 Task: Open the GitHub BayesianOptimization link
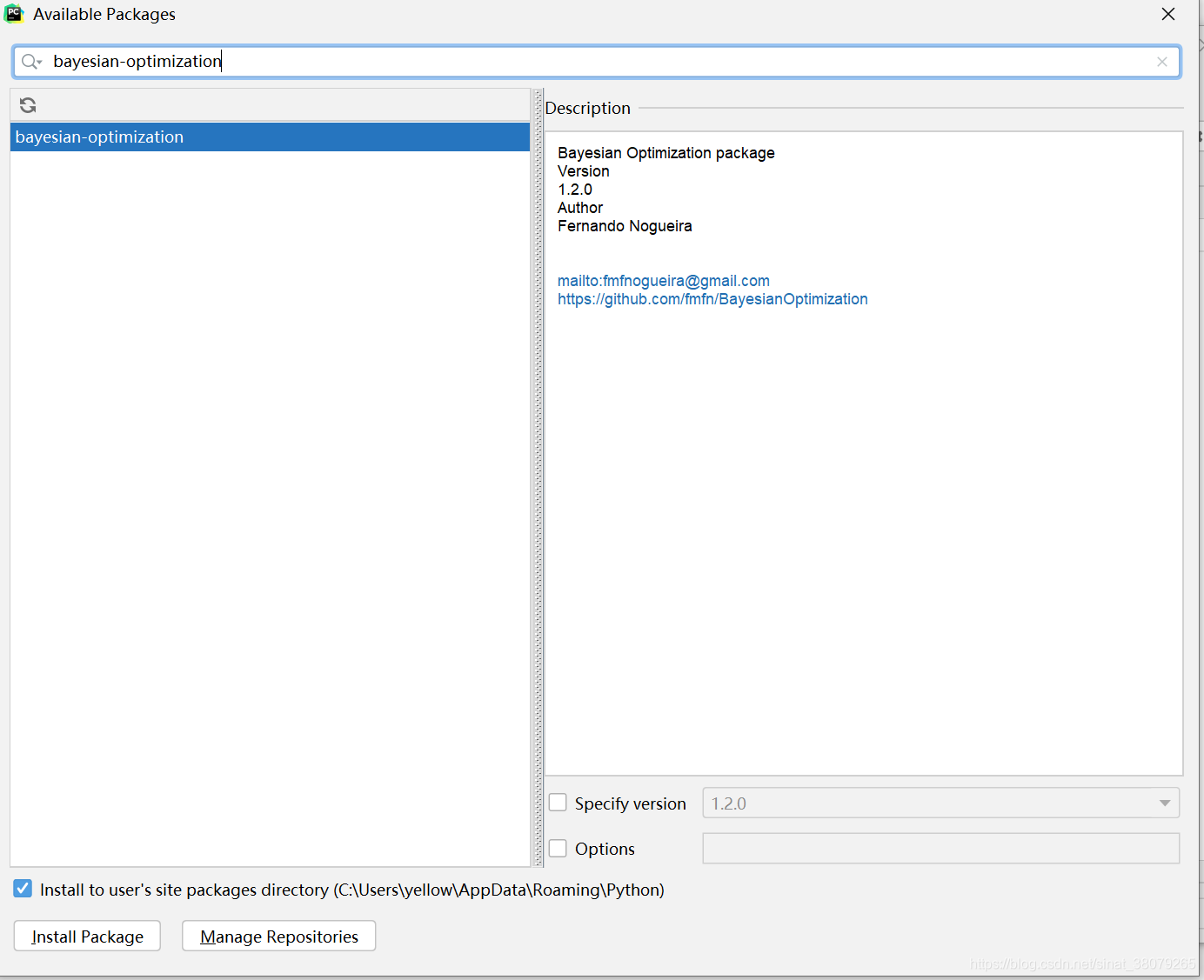(712, 299)
